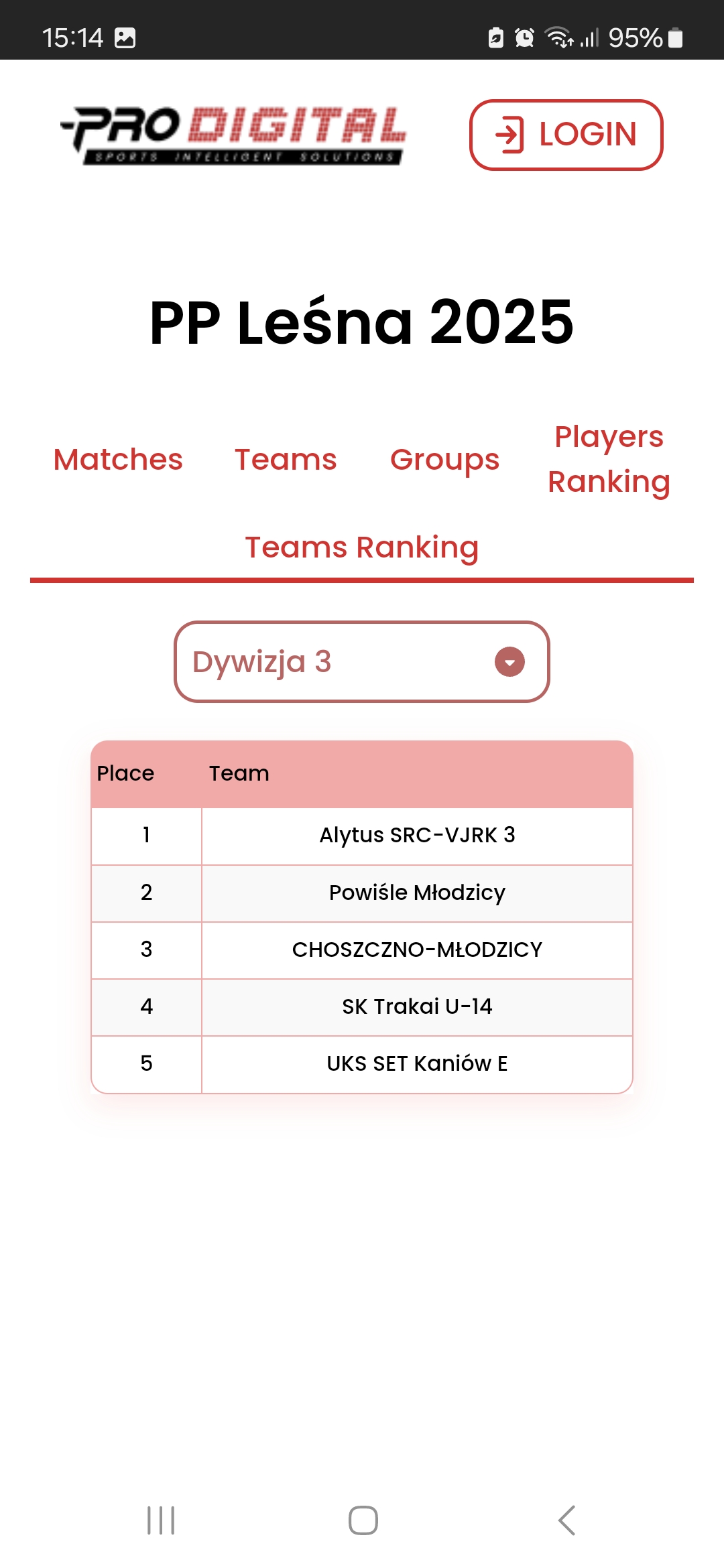Open the Dywizja 3 division selector
The height and width of the screenshot is (1568, 724).
click(362, 662)
